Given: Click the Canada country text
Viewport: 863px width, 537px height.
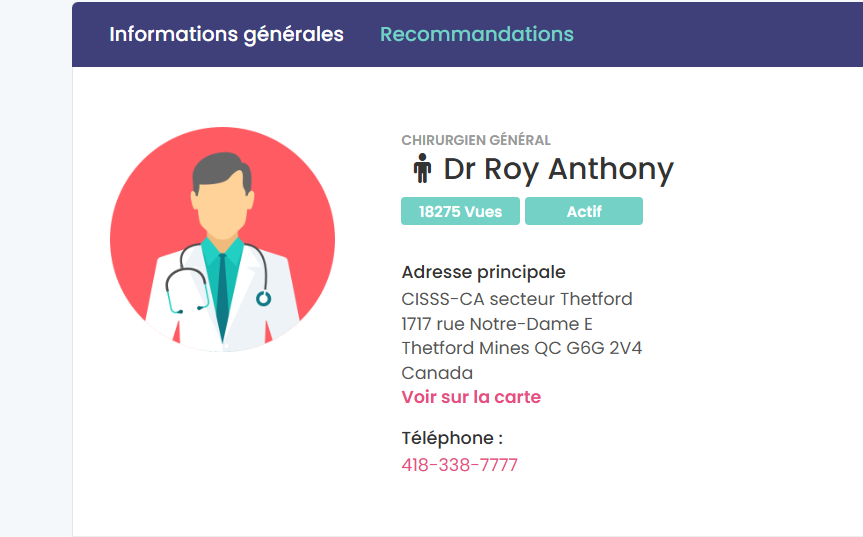Looking at the screenshot, I should pyautogui.click(x=437, y=373).
